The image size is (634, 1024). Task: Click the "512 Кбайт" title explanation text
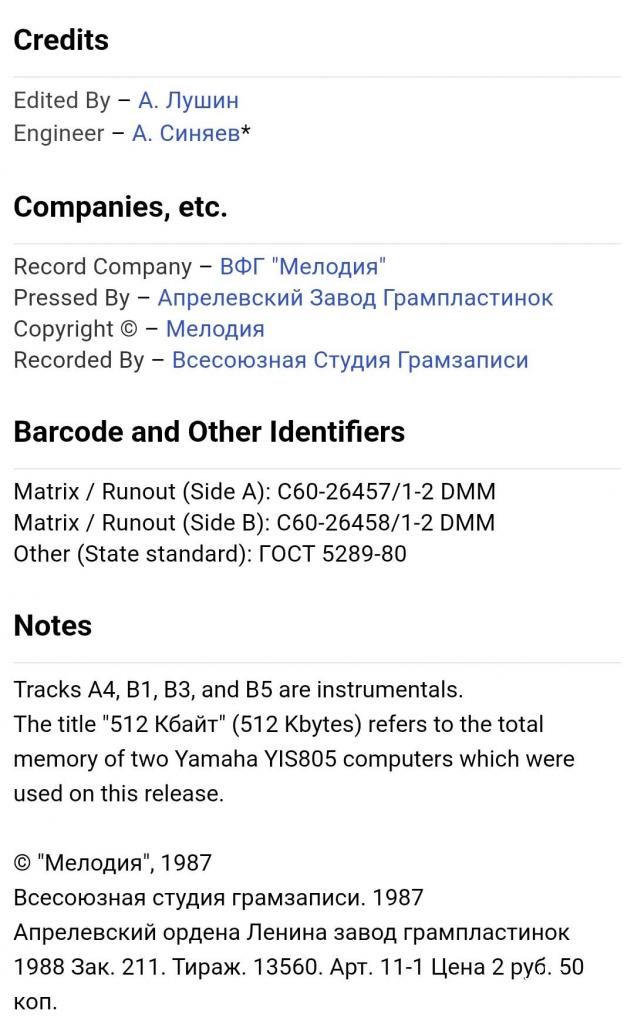coord(294,759)
